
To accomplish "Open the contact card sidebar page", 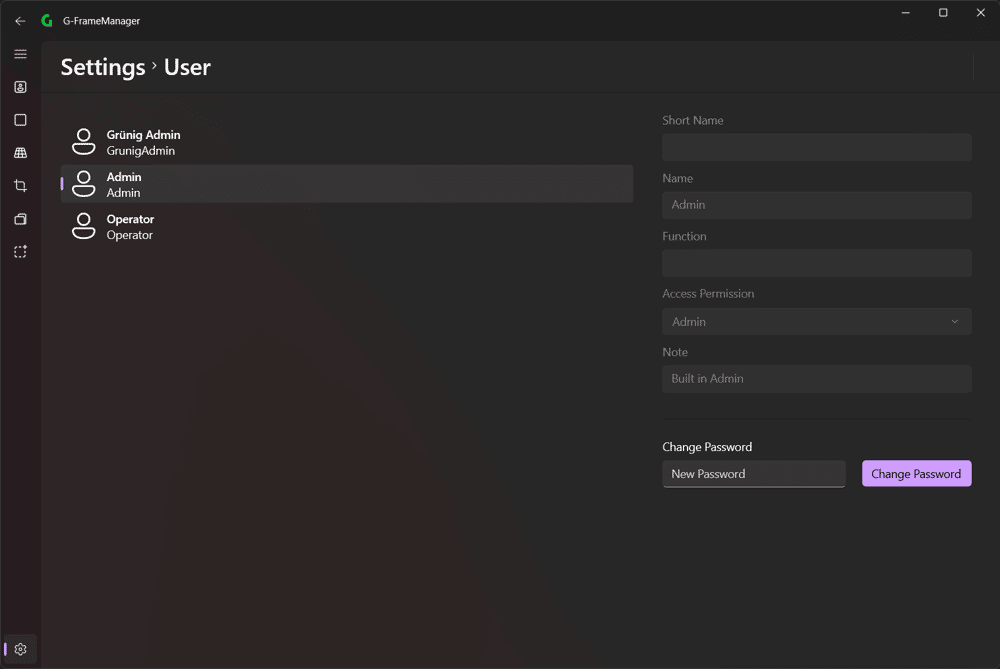I will (20, 87).
